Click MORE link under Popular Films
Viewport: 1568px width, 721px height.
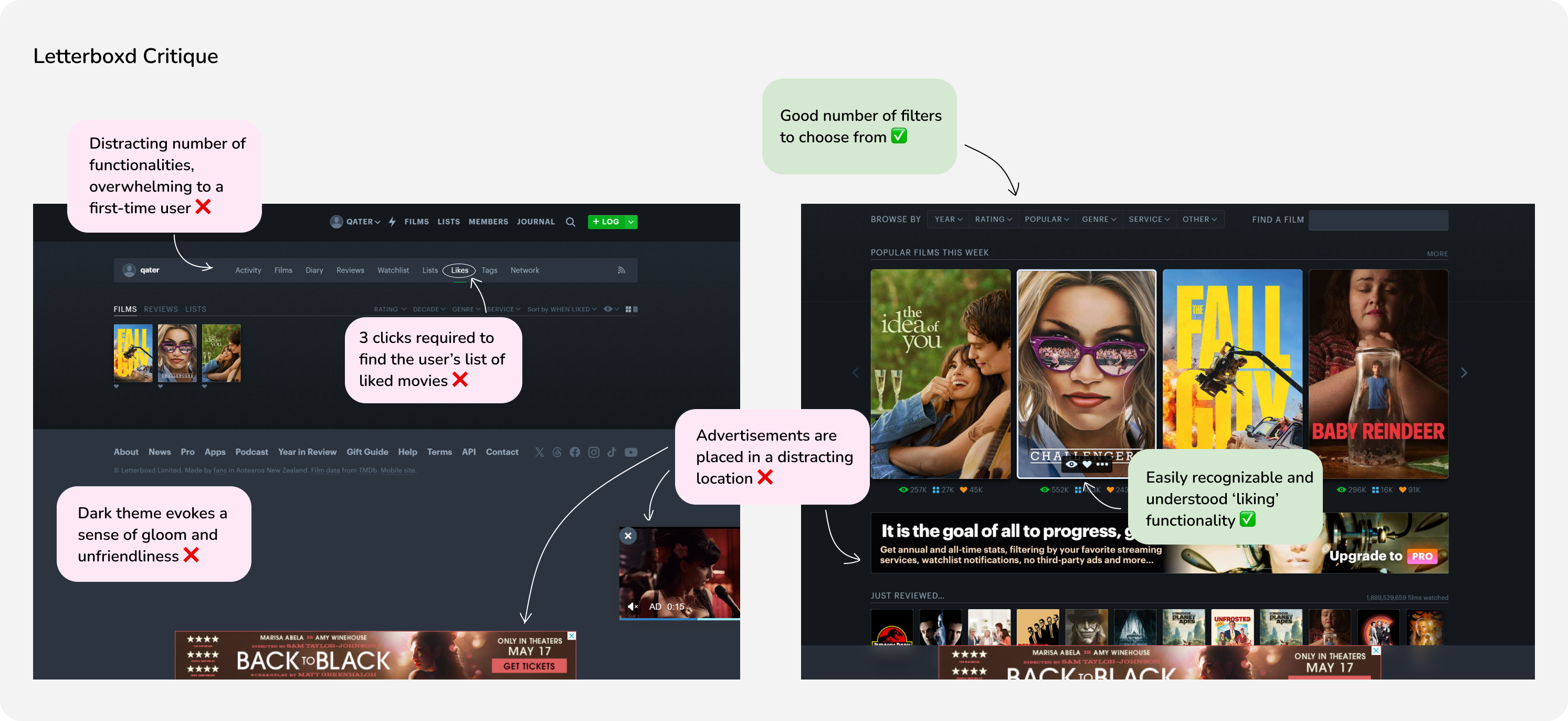click(1437, 253)
